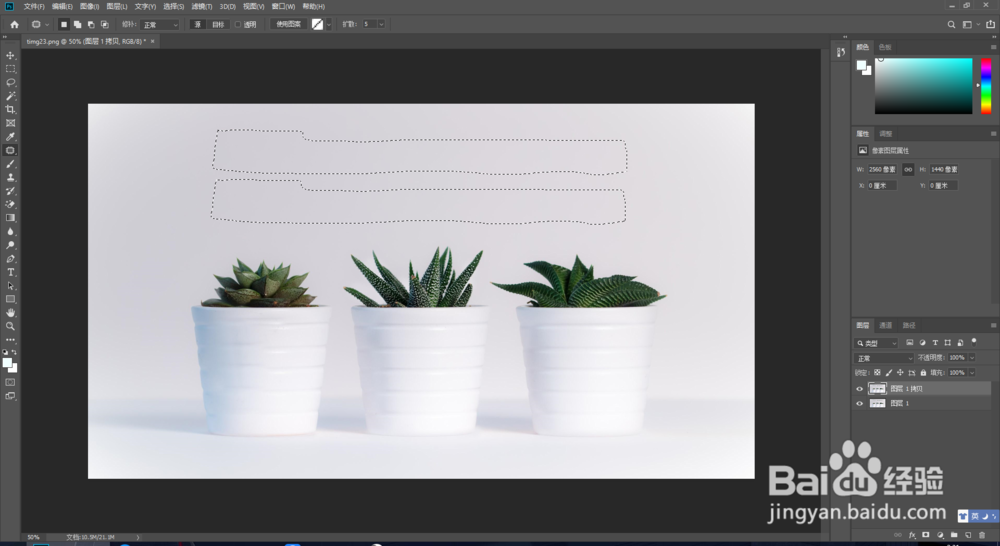
Task: Open the layer filter 类型 dropdown
Action: (x=876, y=343)
